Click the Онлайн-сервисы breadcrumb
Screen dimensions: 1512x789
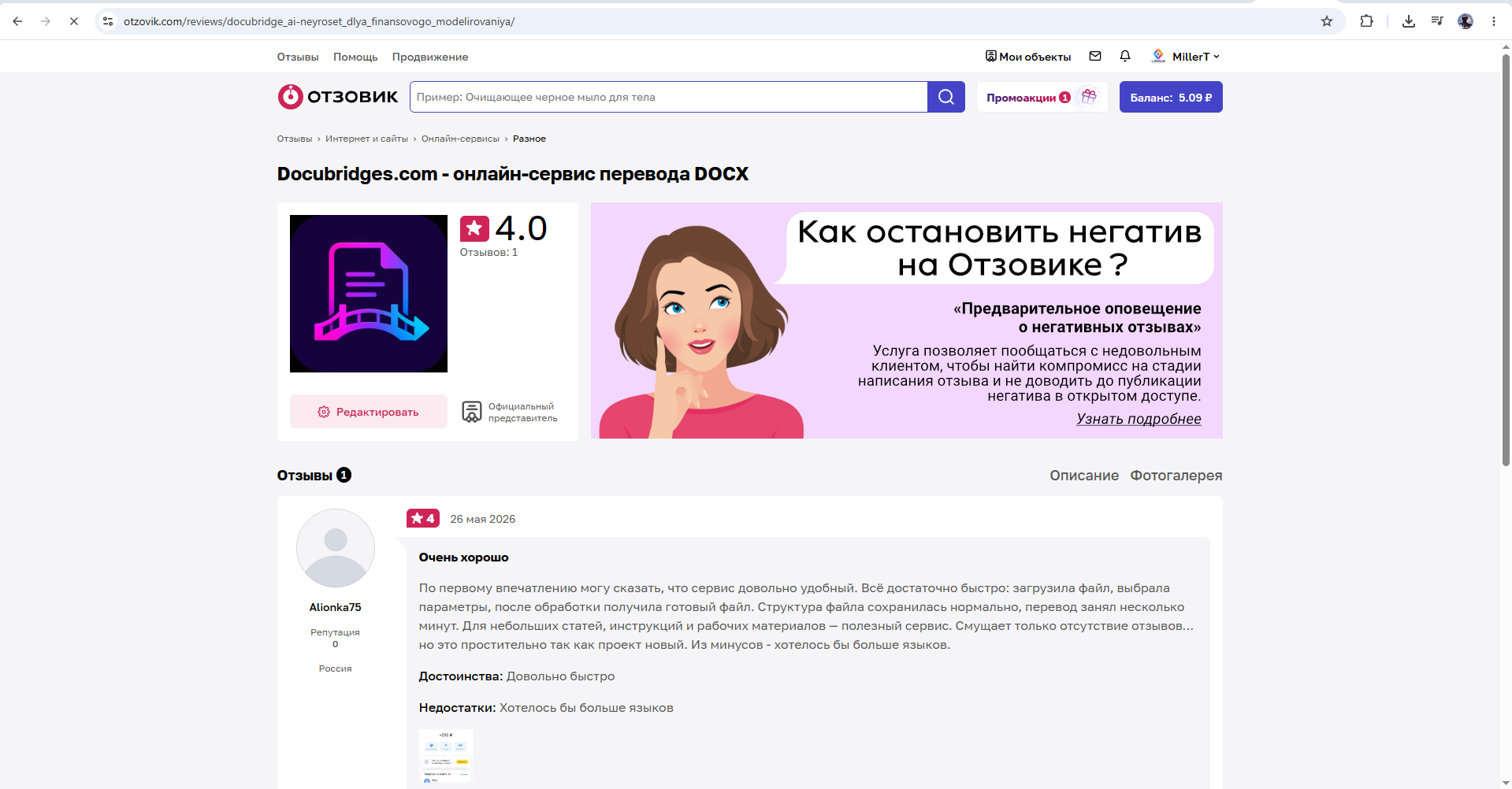460,139
